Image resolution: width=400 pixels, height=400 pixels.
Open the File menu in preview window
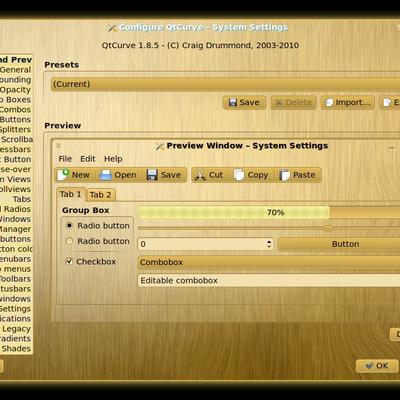[65, 159]
